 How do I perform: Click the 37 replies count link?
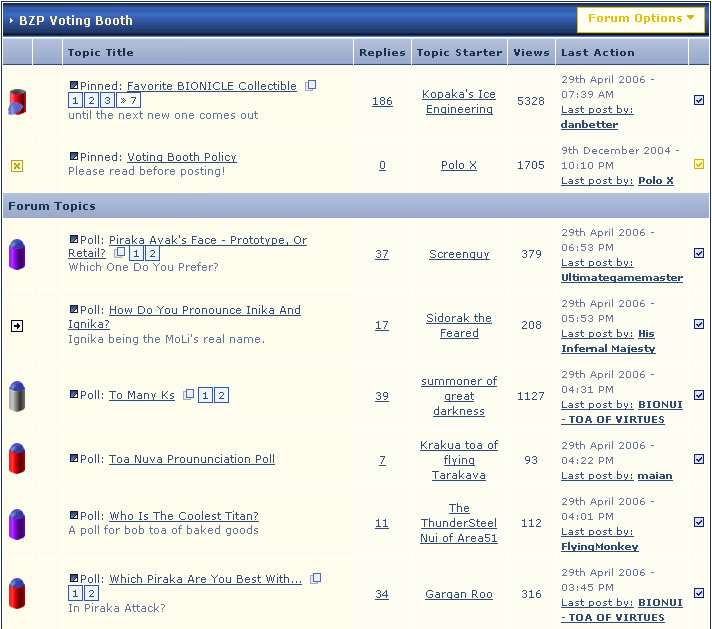[x=382, y=254]
